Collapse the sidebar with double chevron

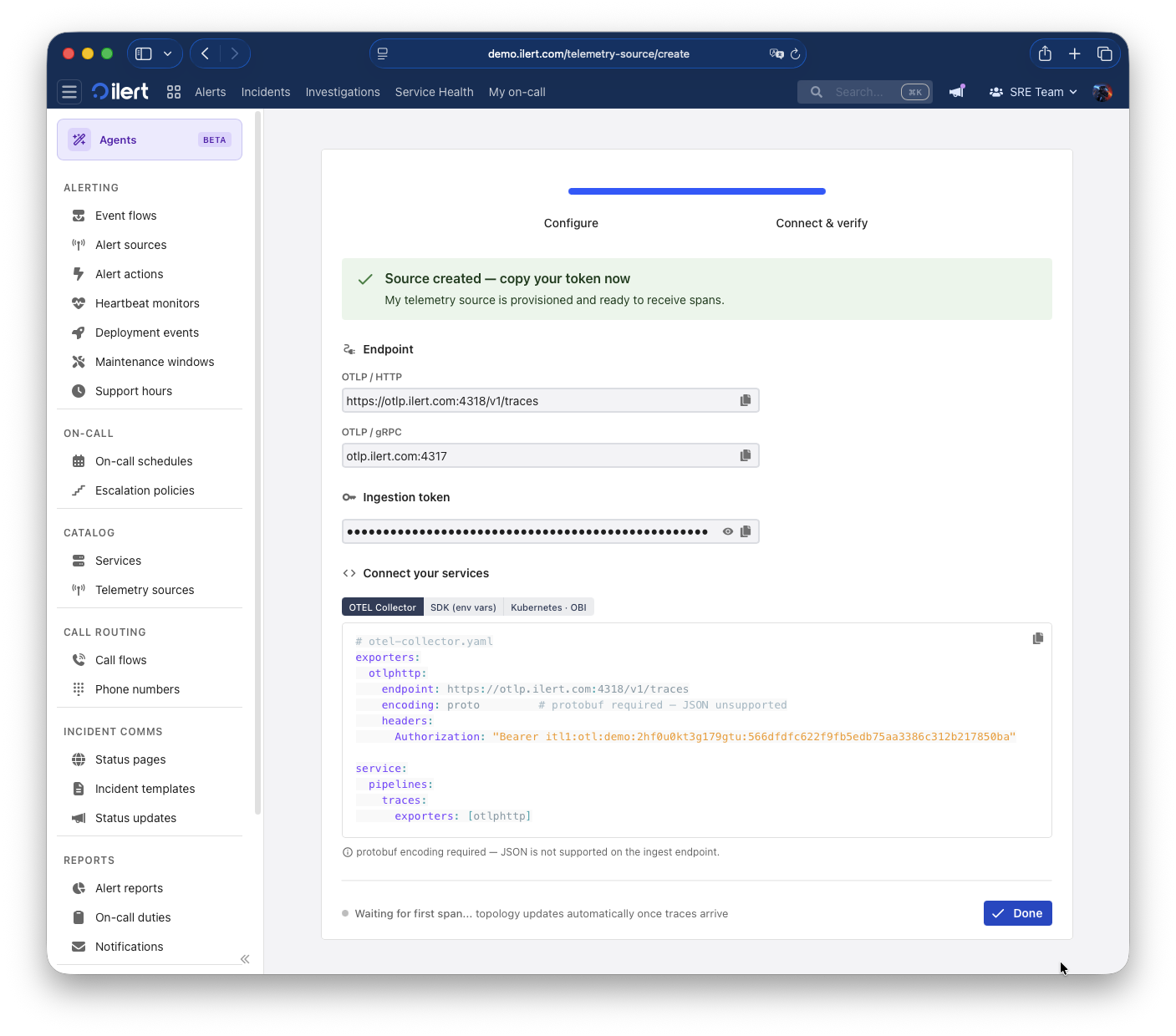tap(245, 959)
